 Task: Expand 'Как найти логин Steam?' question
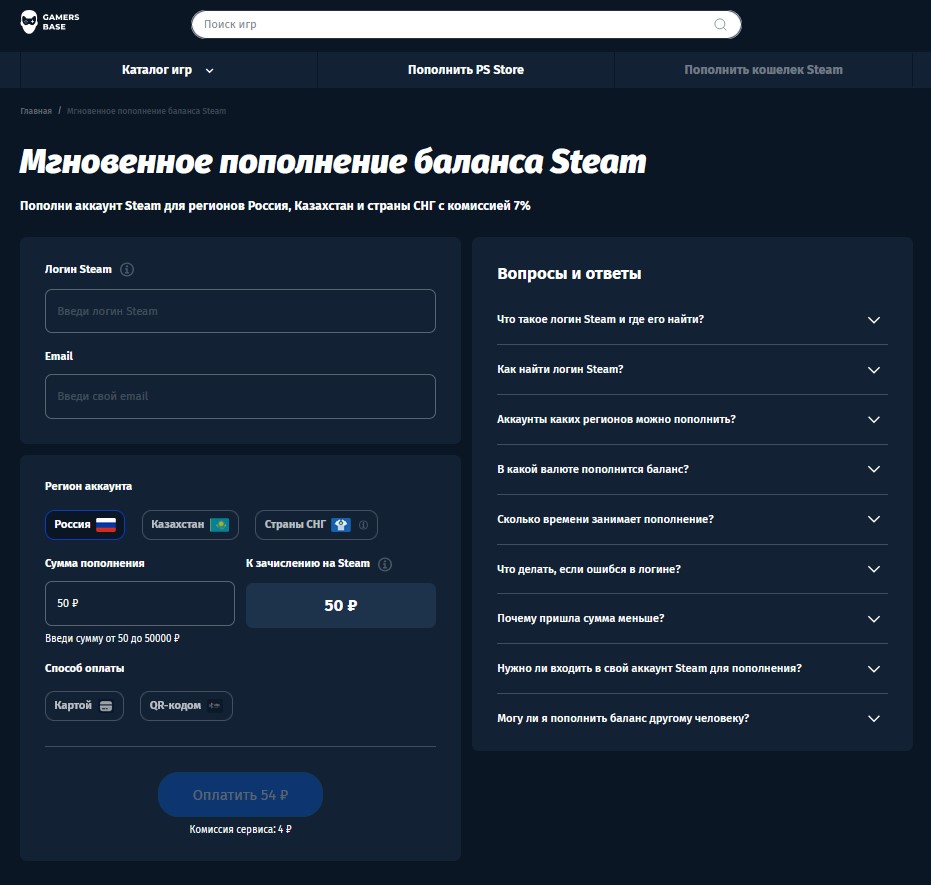pos(692,369)
